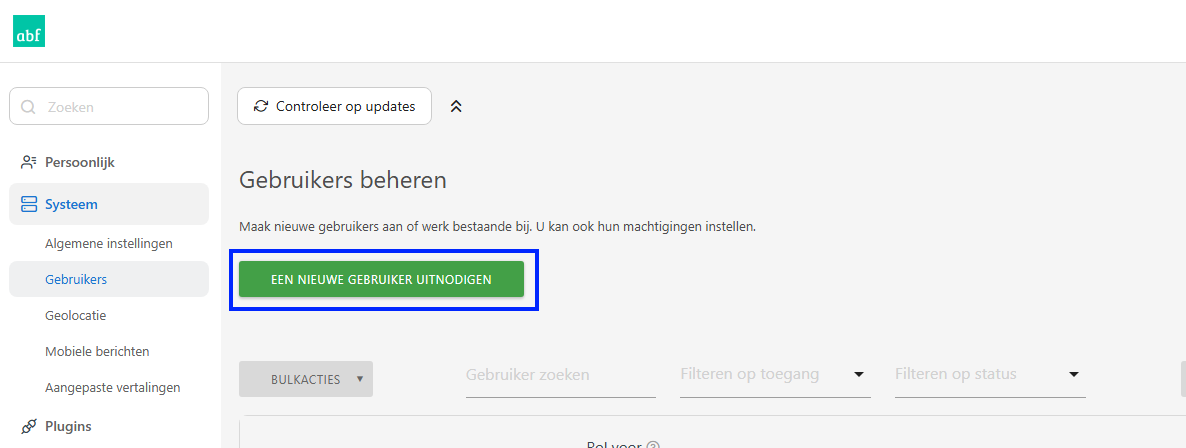The height and width of the screenshot is (448, 1186).
Task: Open the Systeem menu section
Action: [x=109, y=204]
